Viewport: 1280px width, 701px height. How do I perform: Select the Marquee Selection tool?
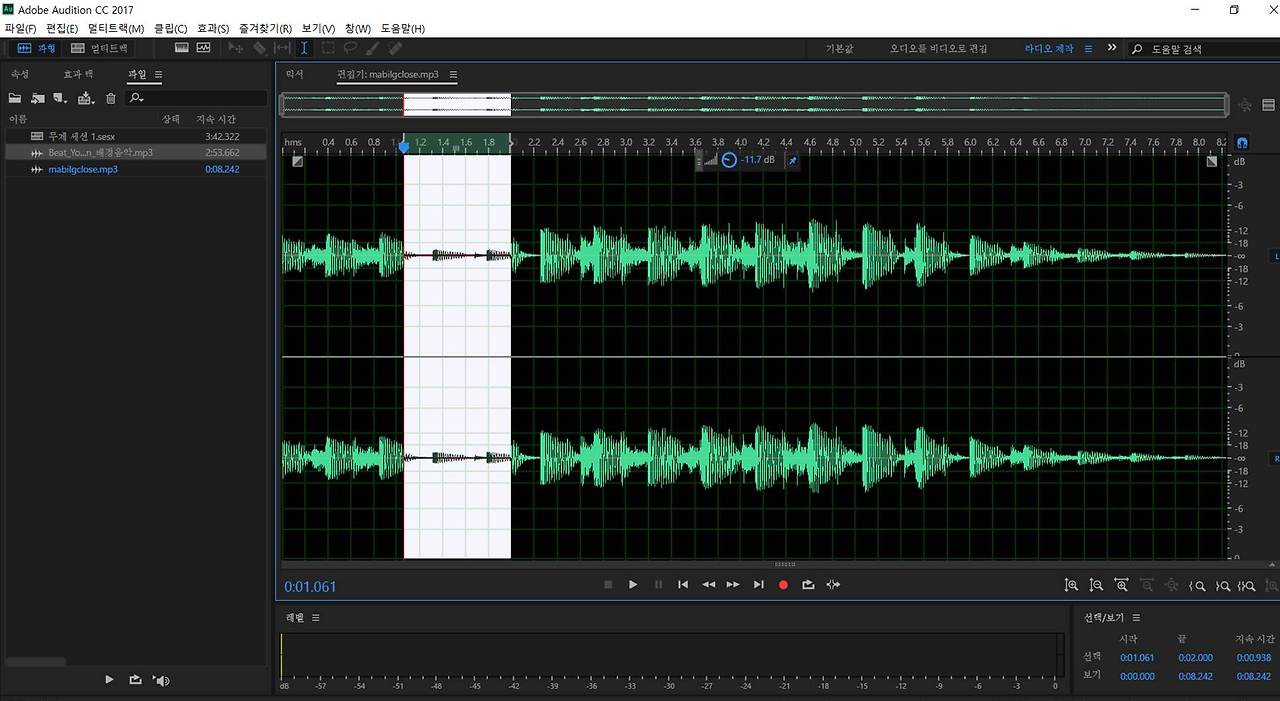coord(328,47)
